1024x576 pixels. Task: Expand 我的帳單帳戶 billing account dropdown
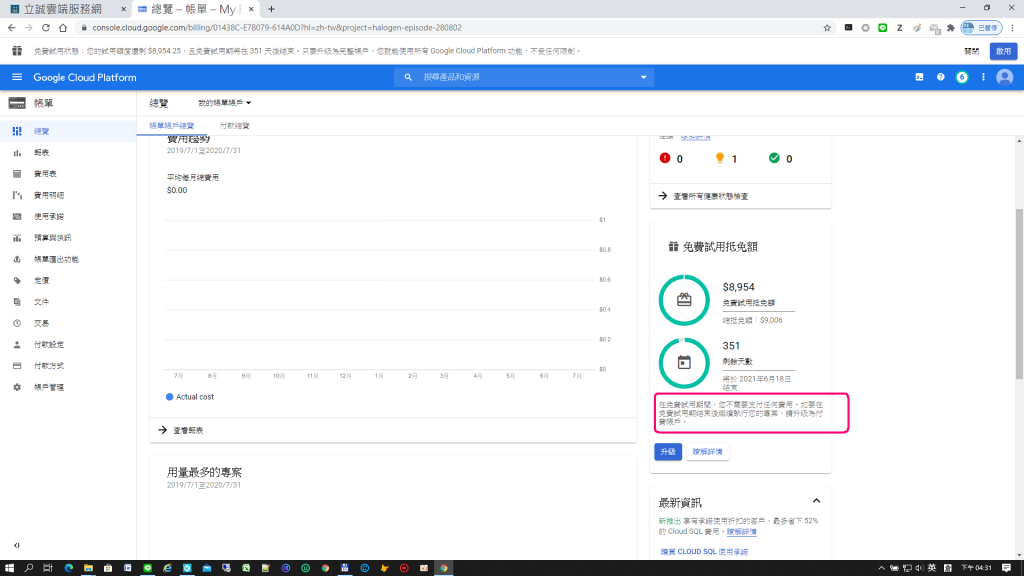(225, 103)
